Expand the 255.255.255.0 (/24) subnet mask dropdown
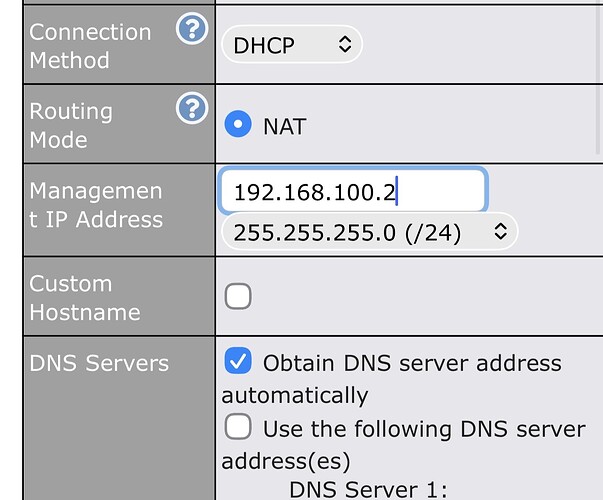603x500 pixels. coord(369,233)
